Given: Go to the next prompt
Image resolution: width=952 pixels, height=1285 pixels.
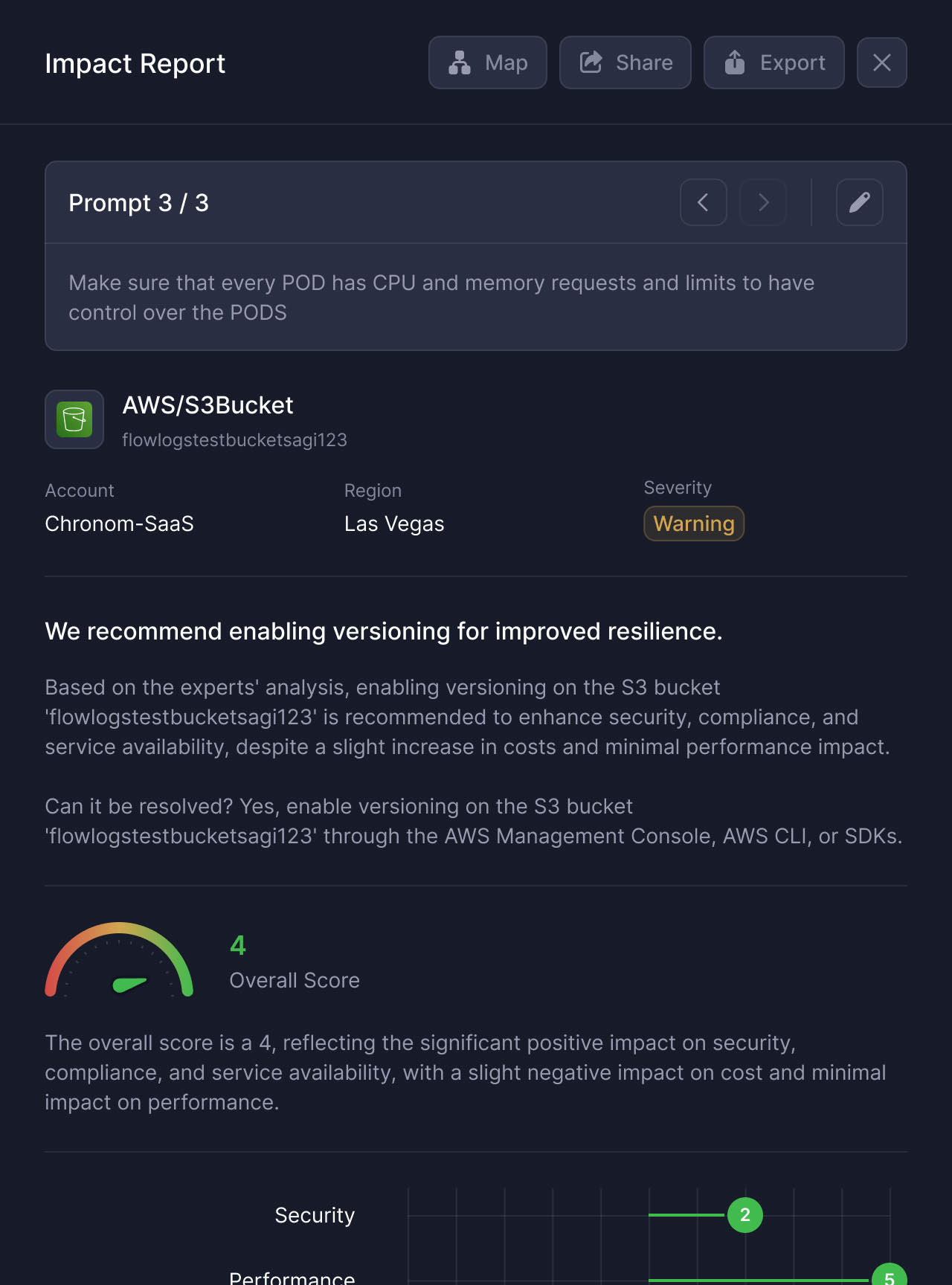Looking at the screenshot, I should click(763, 202).
